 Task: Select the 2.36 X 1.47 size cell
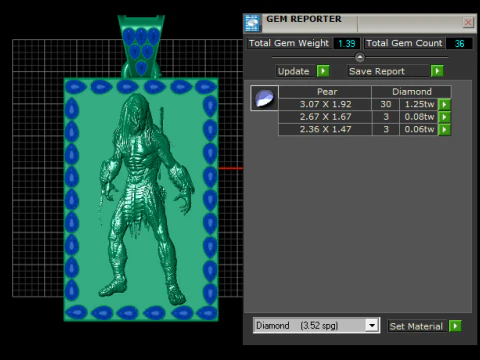325,129
